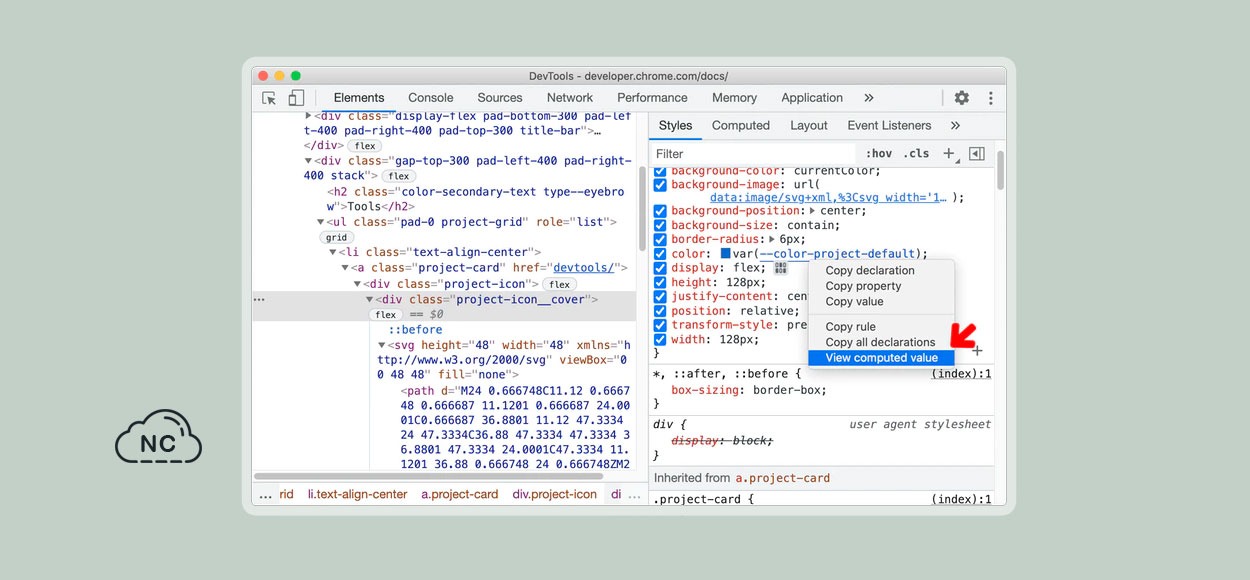Select Copy value from context menu

click(881, 302)
